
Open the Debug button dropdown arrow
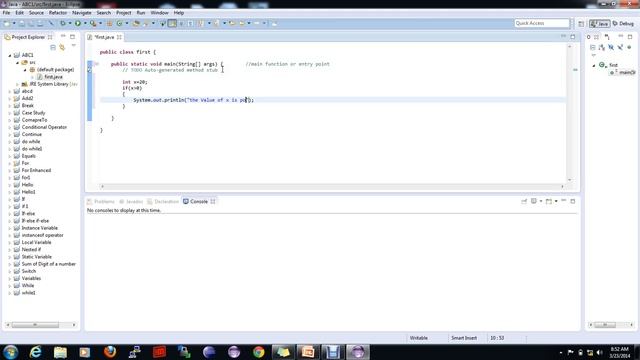pyautogui.click(x=70, y=23)
